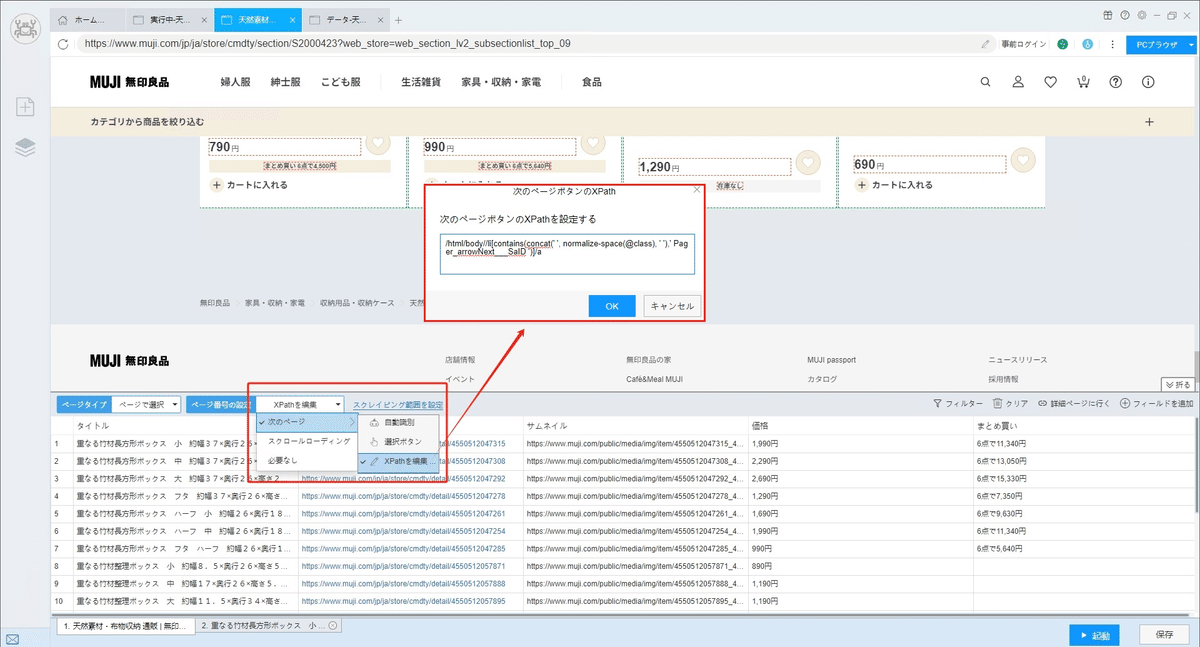The height and width of the screenshot is (647, 1200).
Task: Select bottom tab 2. 重なる竹材長方形ボックス
Action: point(268,626)
